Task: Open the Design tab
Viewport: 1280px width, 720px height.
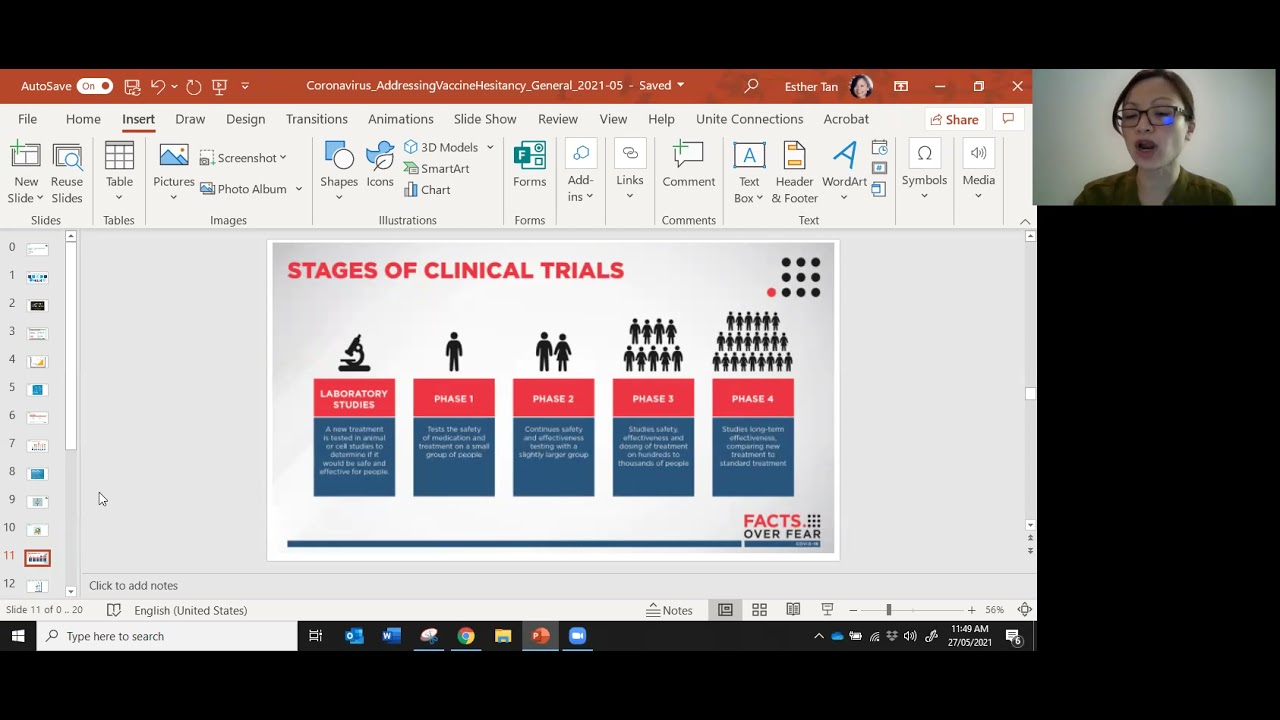Action: point(245,119)
